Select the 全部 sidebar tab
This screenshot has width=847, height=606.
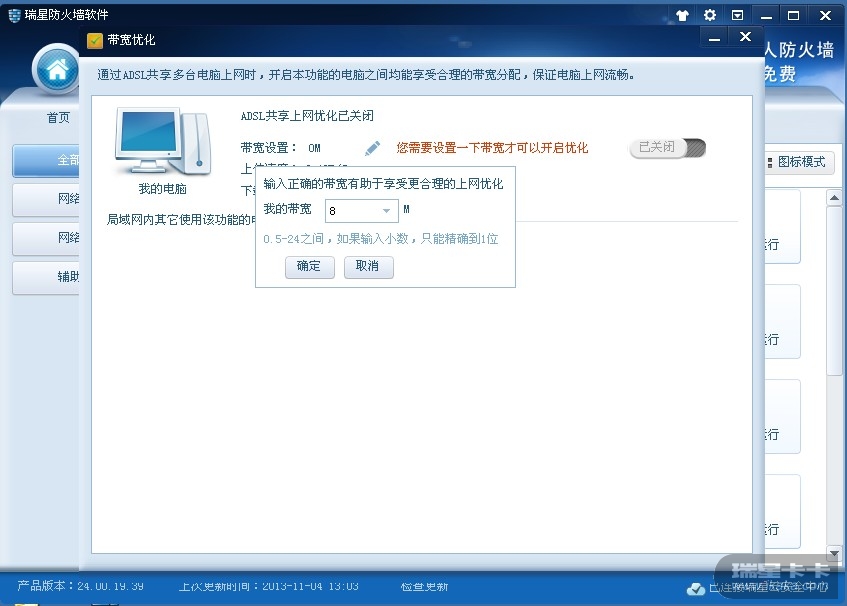tap(46, 160)
